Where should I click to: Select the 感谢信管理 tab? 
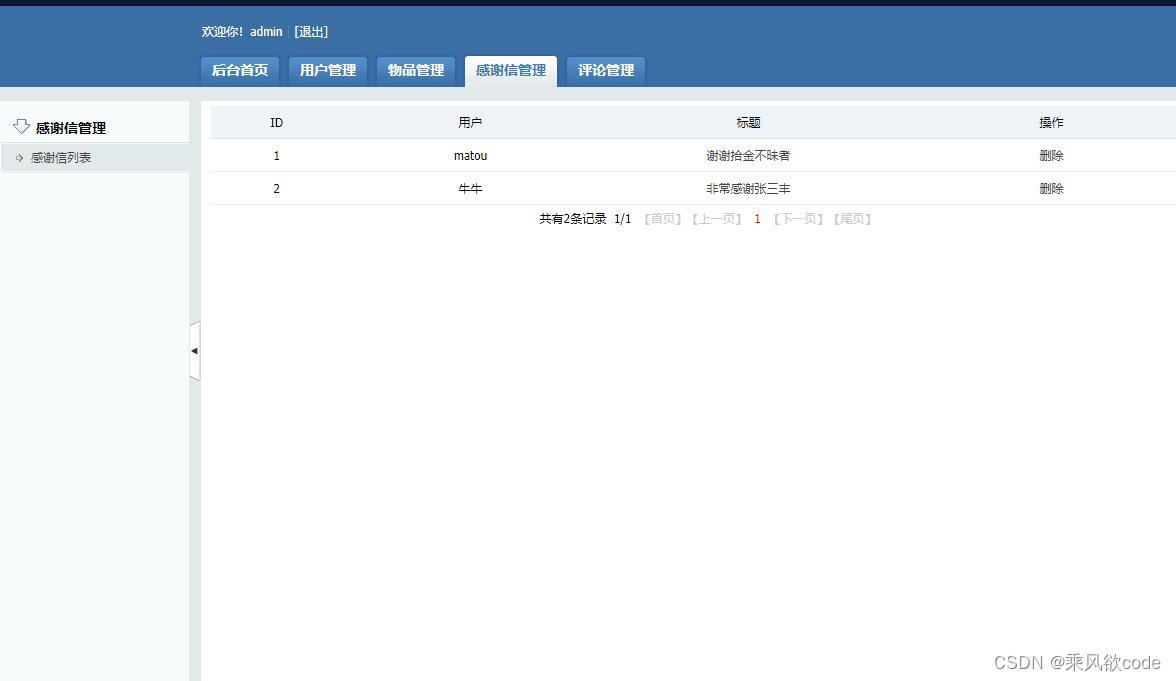511,70
